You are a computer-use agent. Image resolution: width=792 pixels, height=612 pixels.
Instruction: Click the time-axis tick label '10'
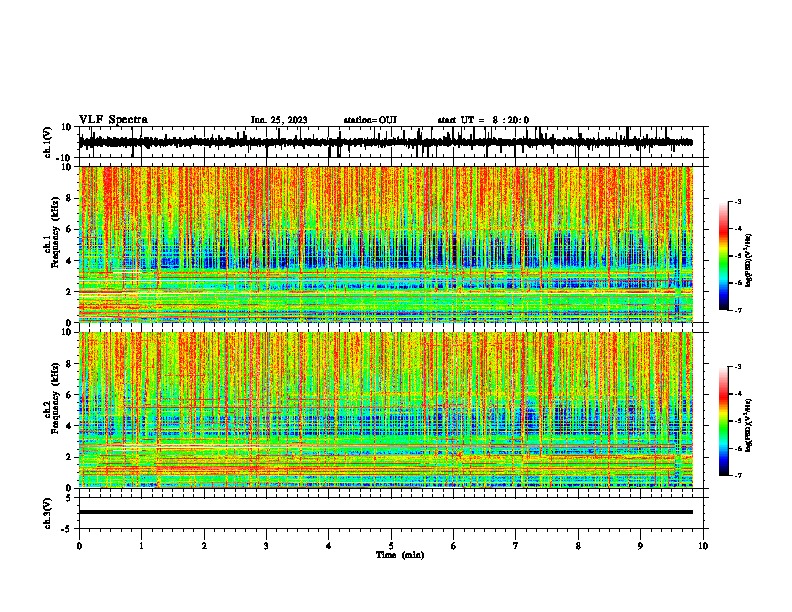tap(703, 546)
